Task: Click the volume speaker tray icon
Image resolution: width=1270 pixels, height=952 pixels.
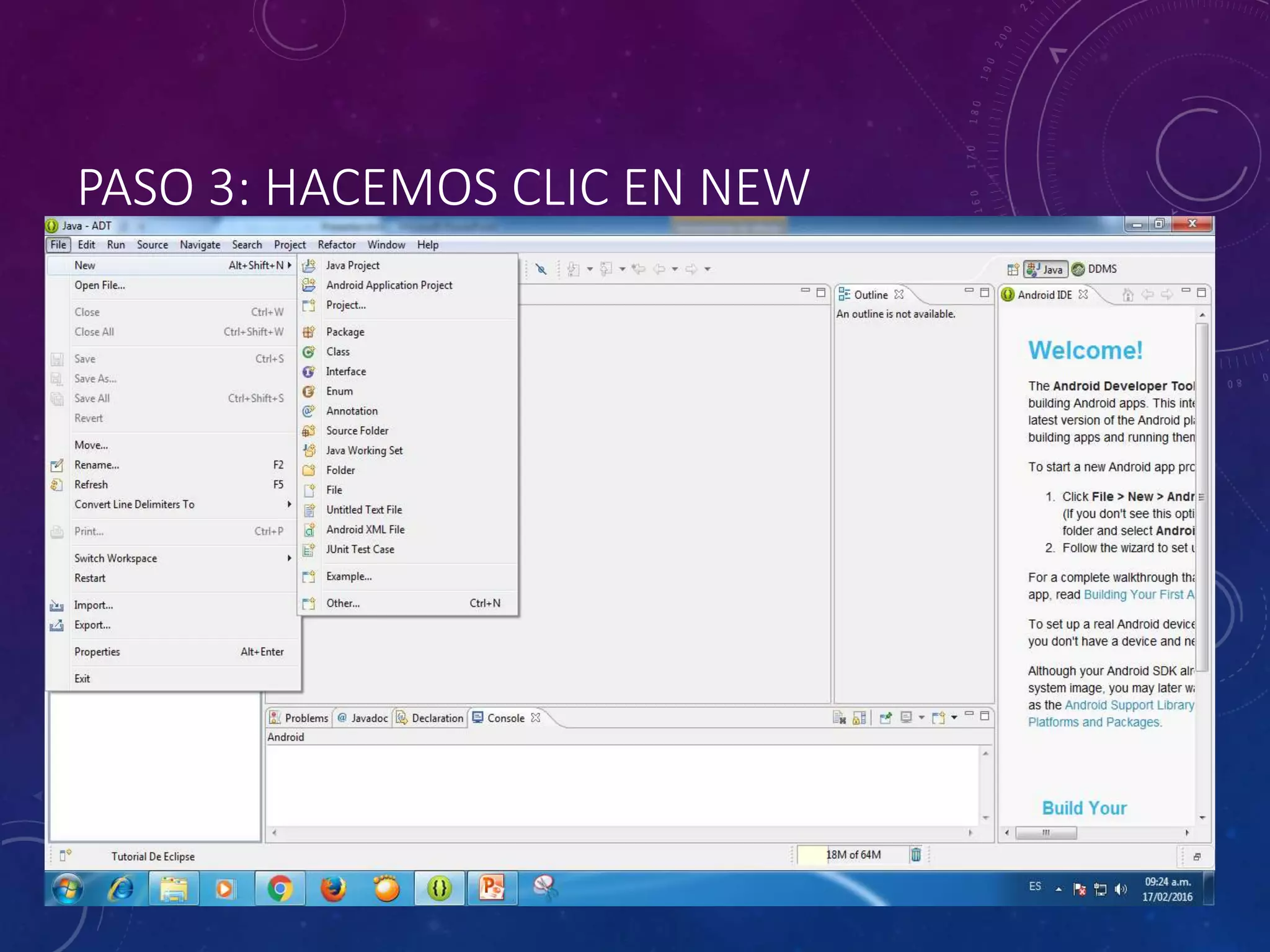Action: click(x=1120, y=889)
